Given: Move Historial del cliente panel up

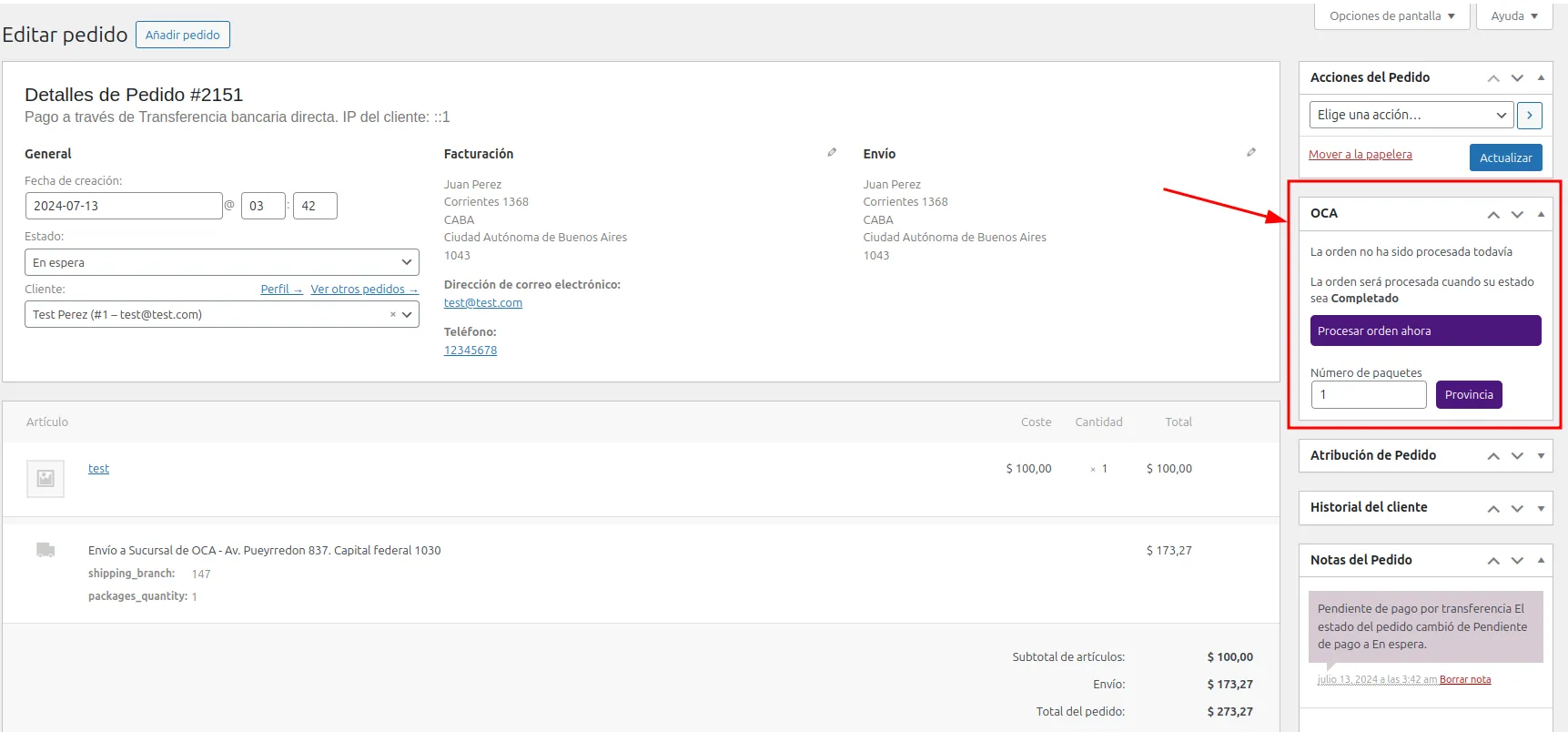Looking at the screenshot, I should pos(1493,509).
